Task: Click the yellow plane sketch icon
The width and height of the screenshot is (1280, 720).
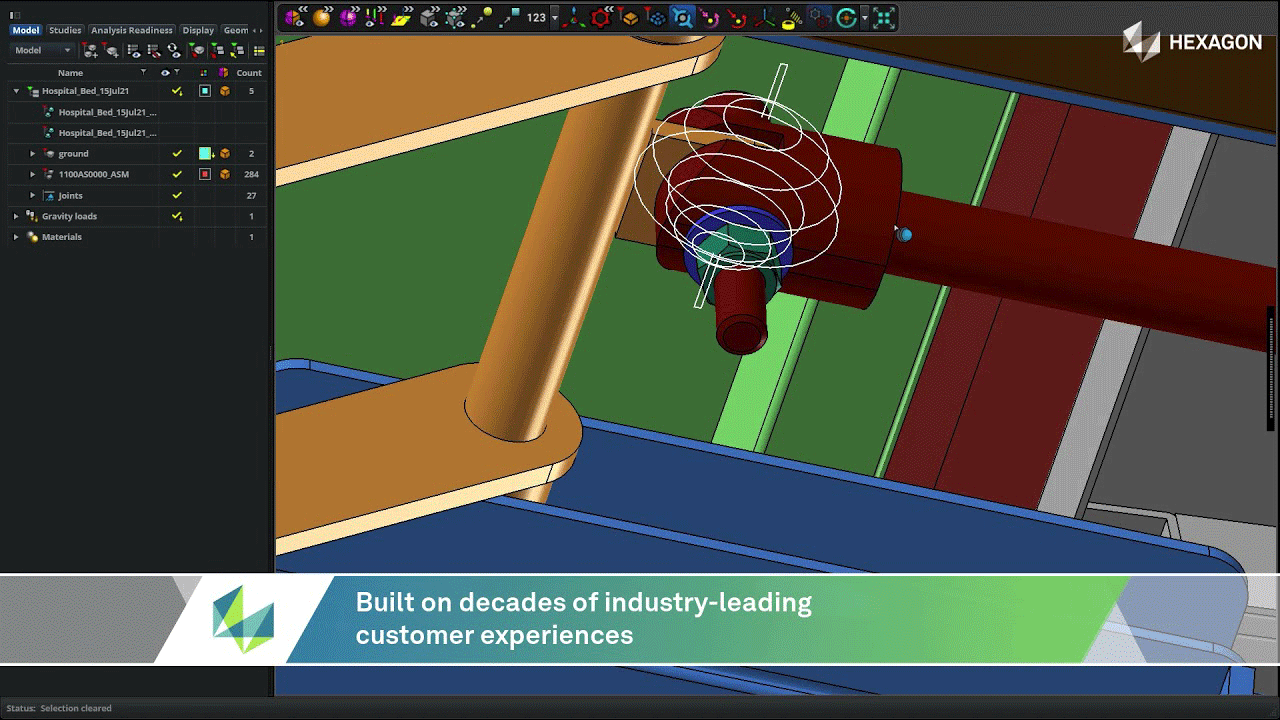Action: [401, 17]
